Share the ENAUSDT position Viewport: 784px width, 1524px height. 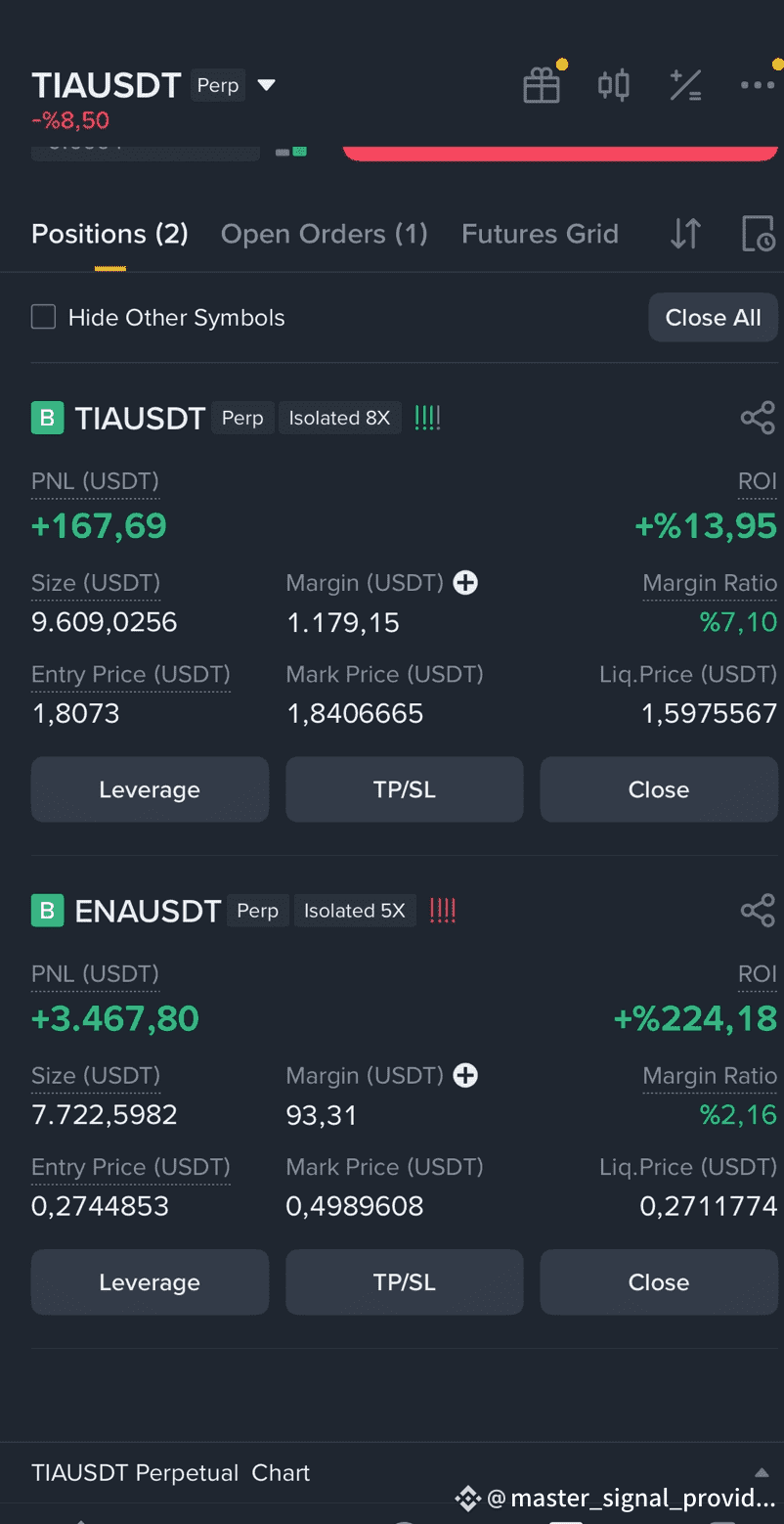pyautogui.click(x=758, y=910)
